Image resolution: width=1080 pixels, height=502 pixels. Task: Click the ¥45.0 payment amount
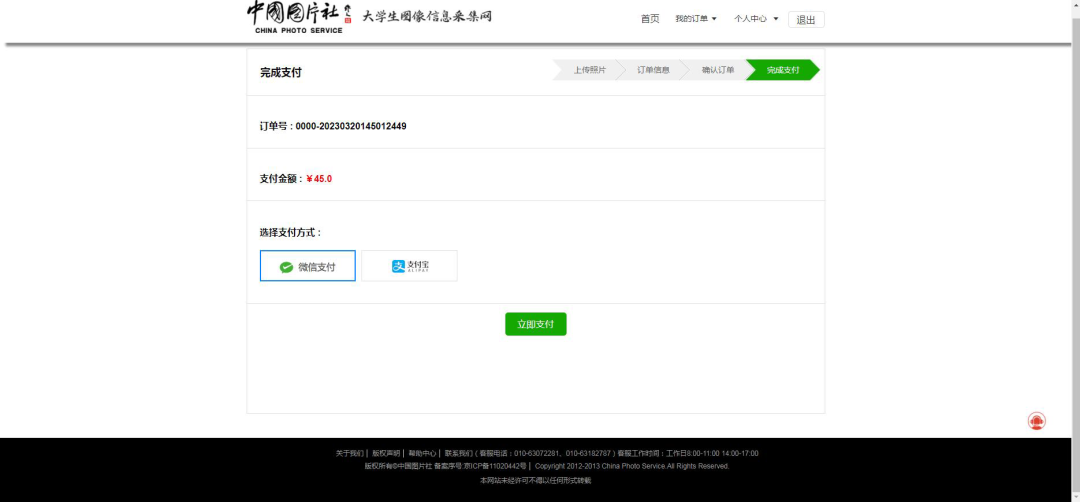[x=319, y=179]
